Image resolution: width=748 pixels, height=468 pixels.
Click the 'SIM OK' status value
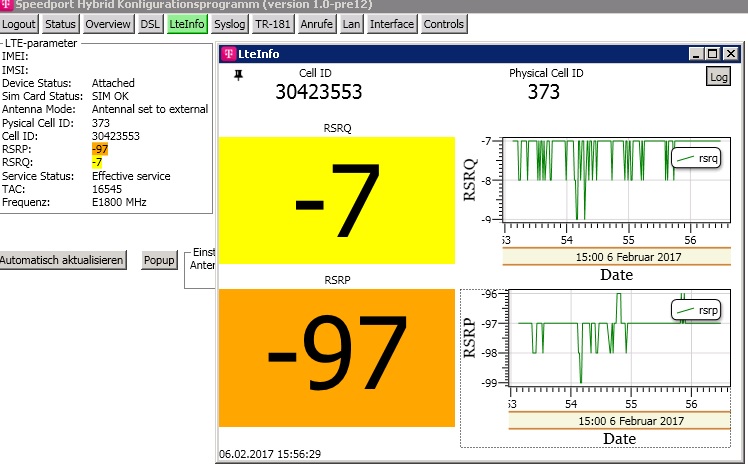pos(110,96)
